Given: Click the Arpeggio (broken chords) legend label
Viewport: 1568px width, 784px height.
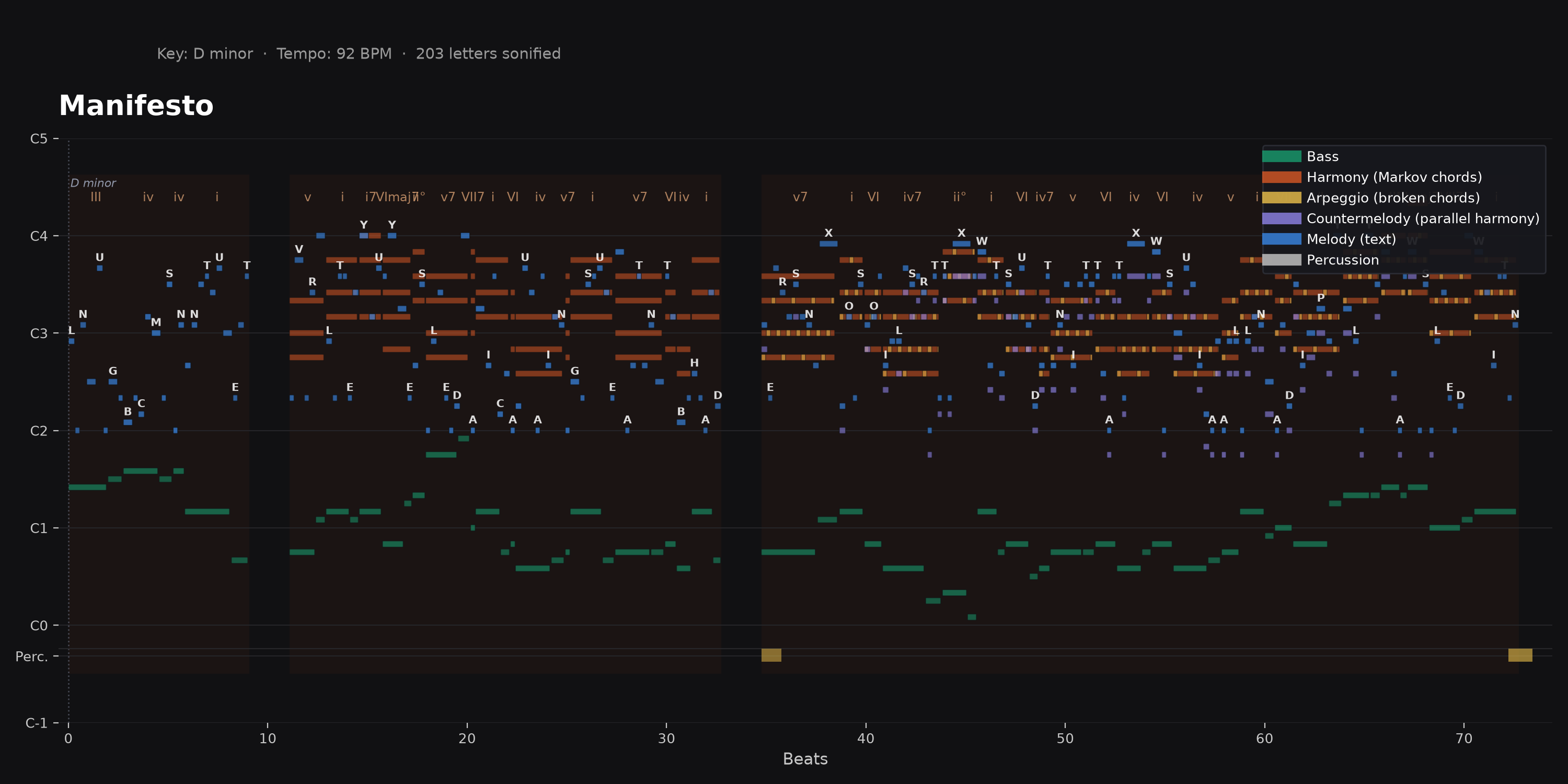Looking at the screenshot, I should point(1393,198).
